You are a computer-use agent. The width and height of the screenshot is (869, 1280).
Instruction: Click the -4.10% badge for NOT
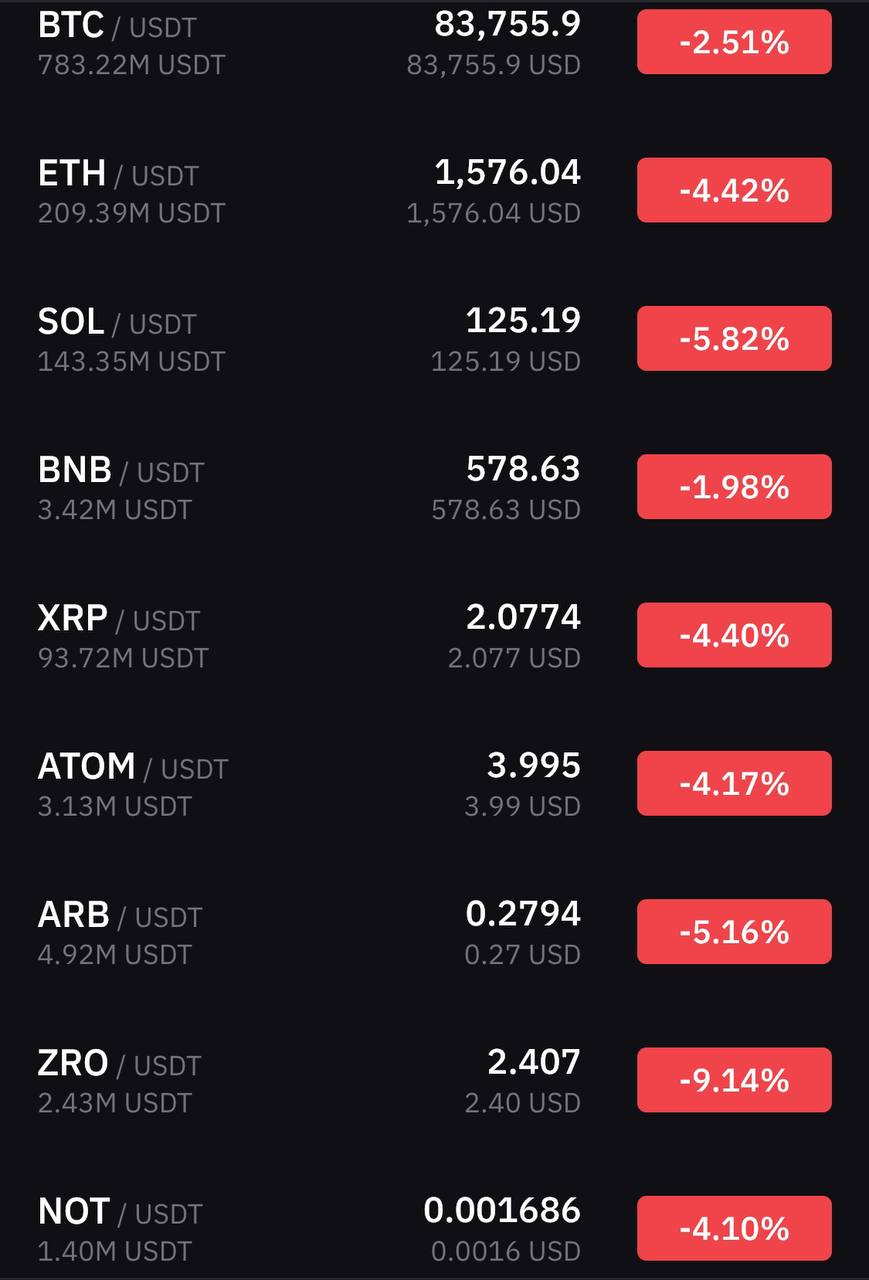point(734,1228)
